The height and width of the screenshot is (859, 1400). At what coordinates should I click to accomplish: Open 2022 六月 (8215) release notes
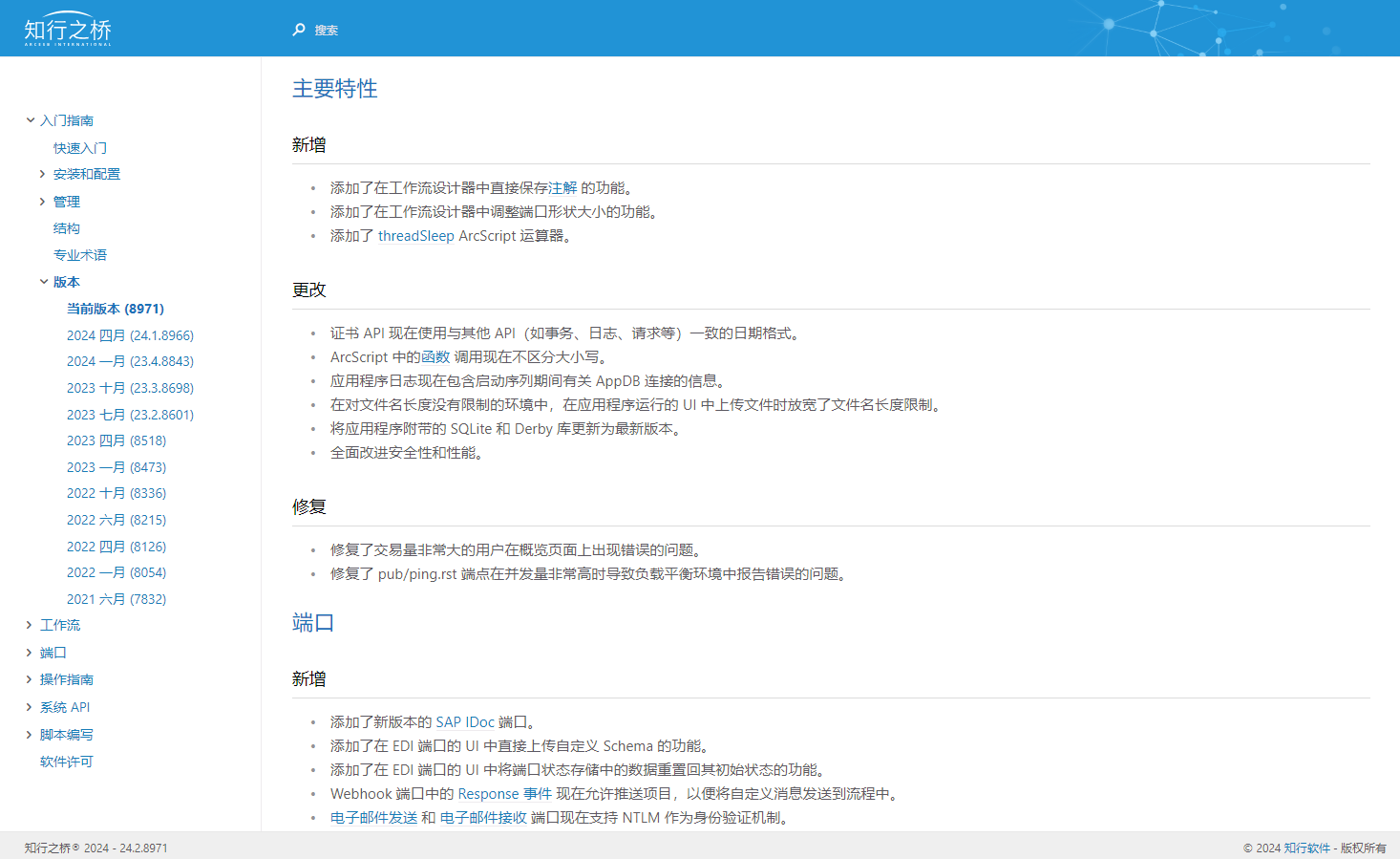coord(117,520)
